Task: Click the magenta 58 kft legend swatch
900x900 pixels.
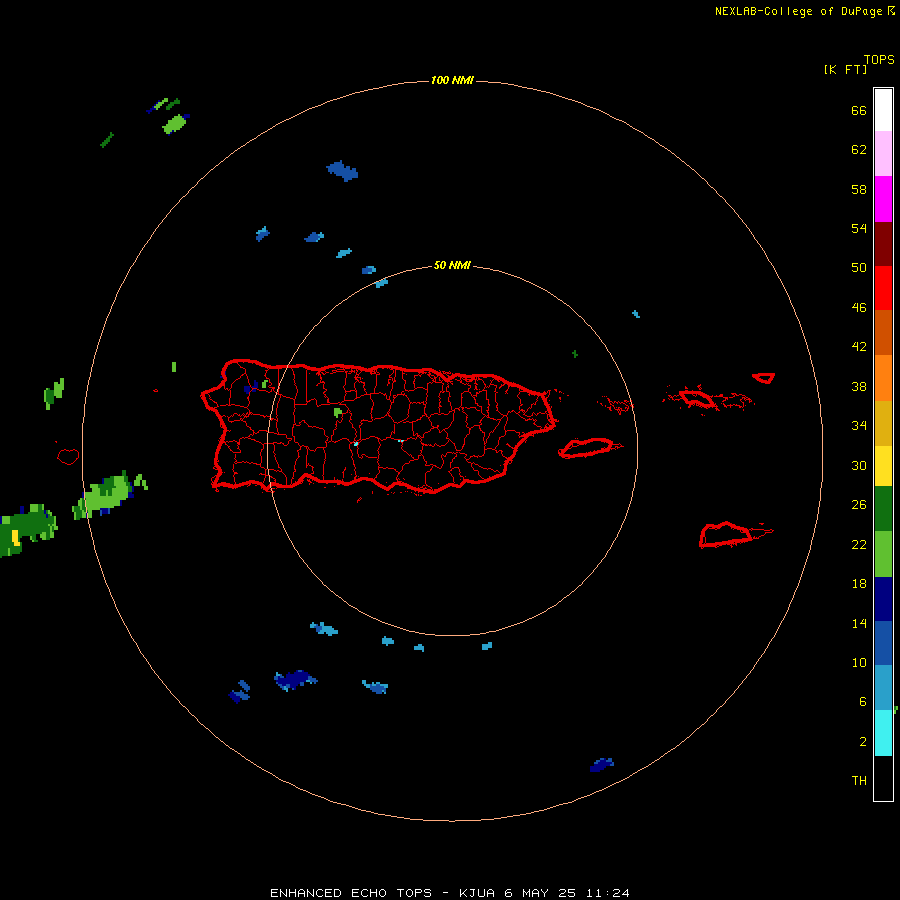Action: tap(883, 199)
